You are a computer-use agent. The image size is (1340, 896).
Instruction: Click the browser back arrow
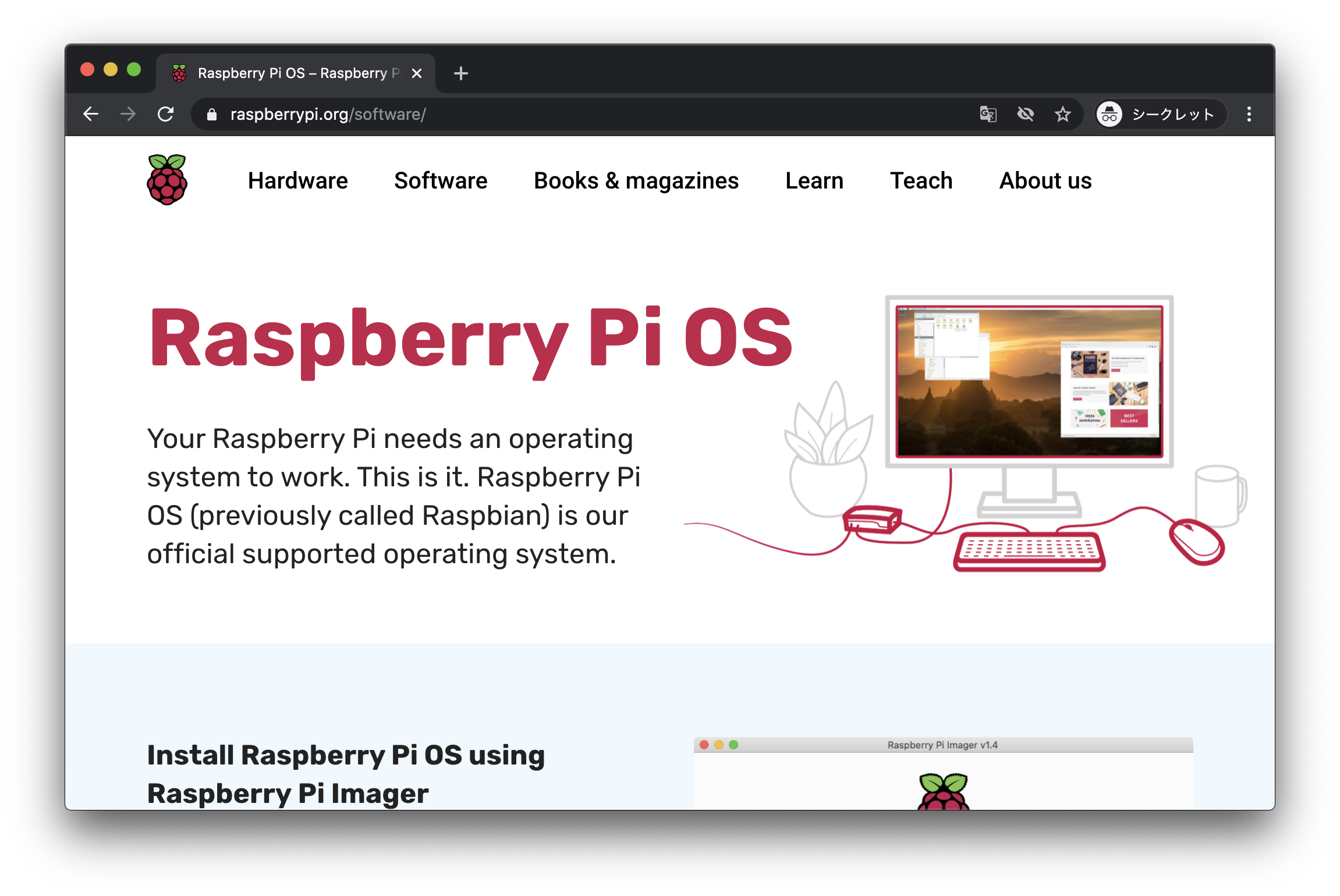[x=91, y=114]
